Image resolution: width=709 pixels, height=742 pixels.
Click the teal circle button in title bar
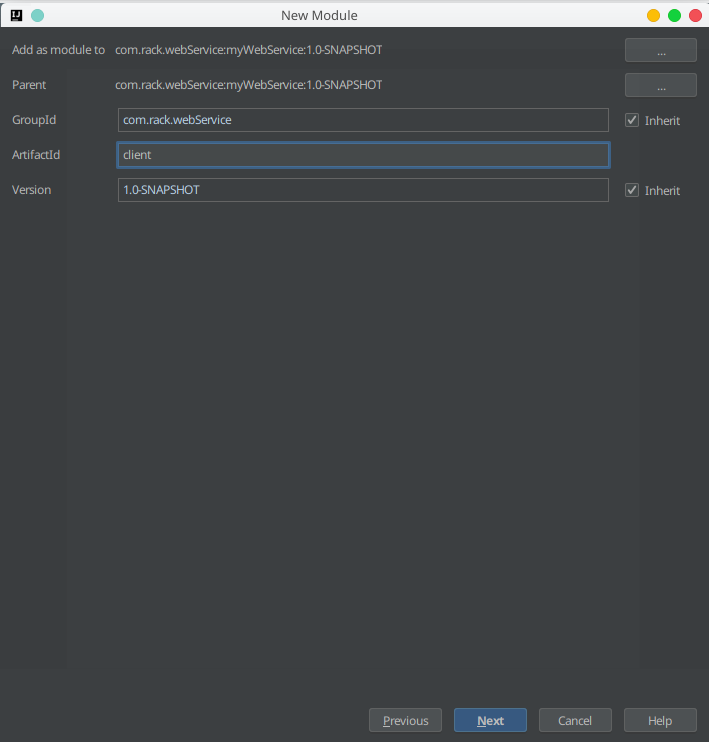coord(38,16)
